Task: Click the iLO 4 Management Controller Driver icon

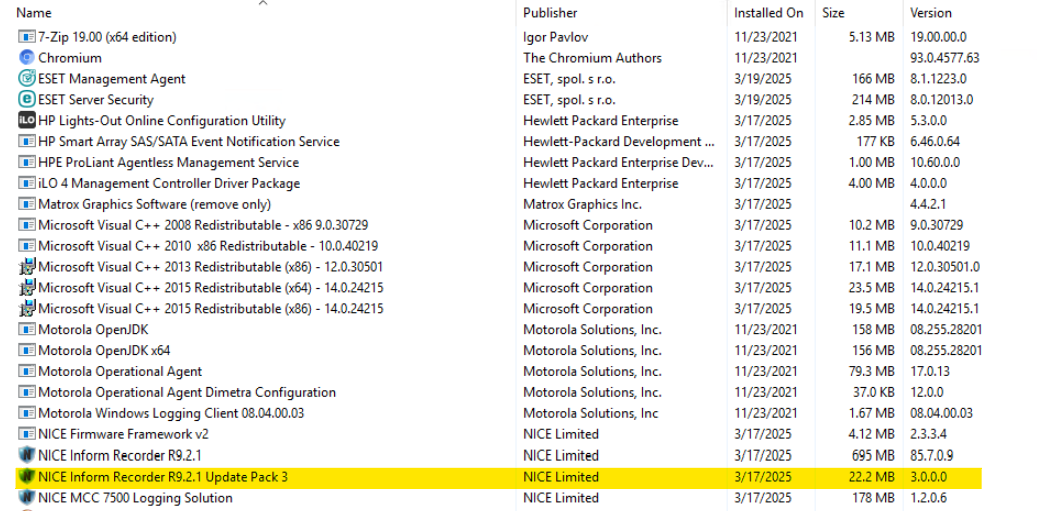Action: [27, 184]
